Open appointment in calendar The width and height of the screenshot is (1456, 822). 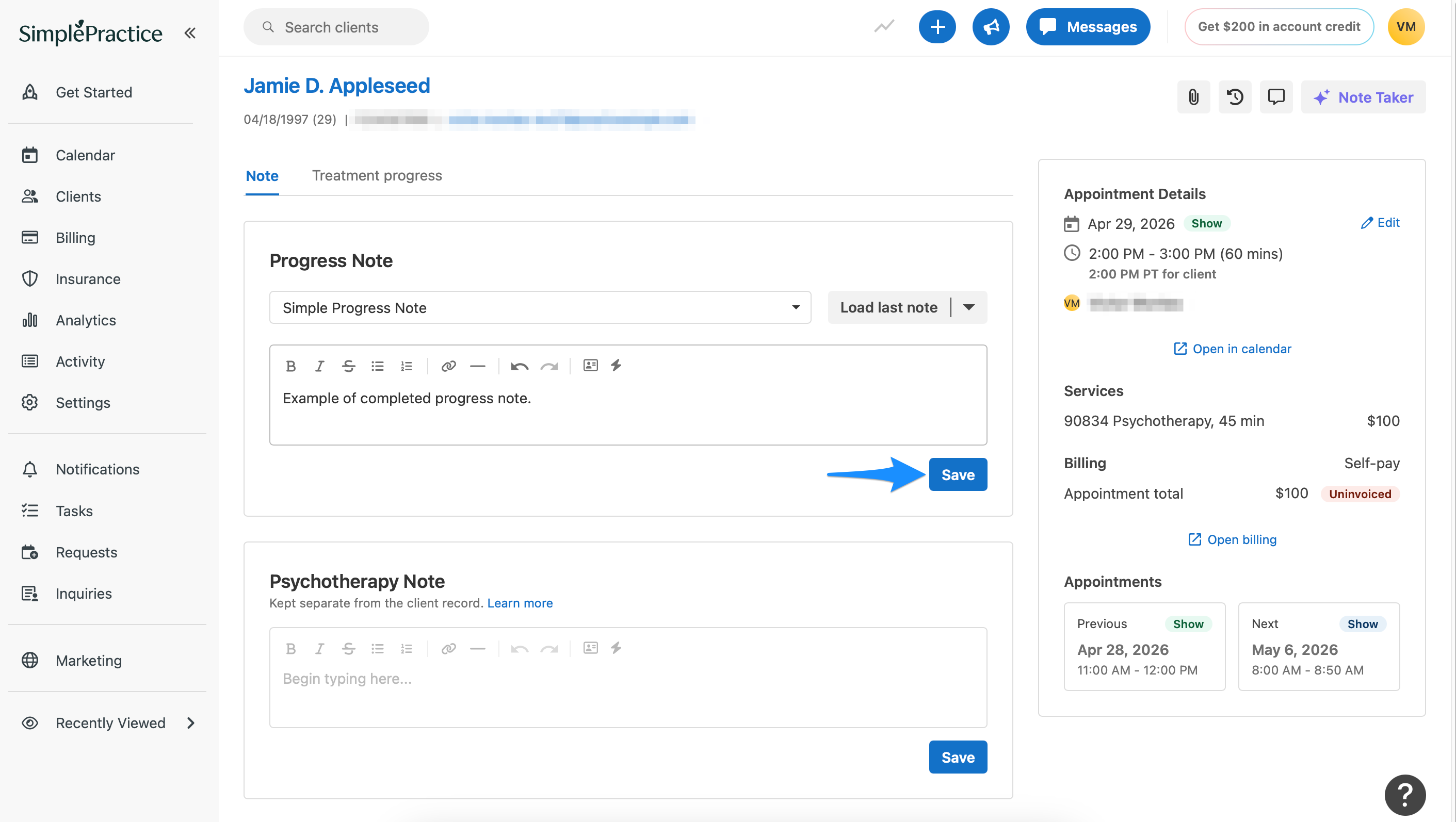1232,349
